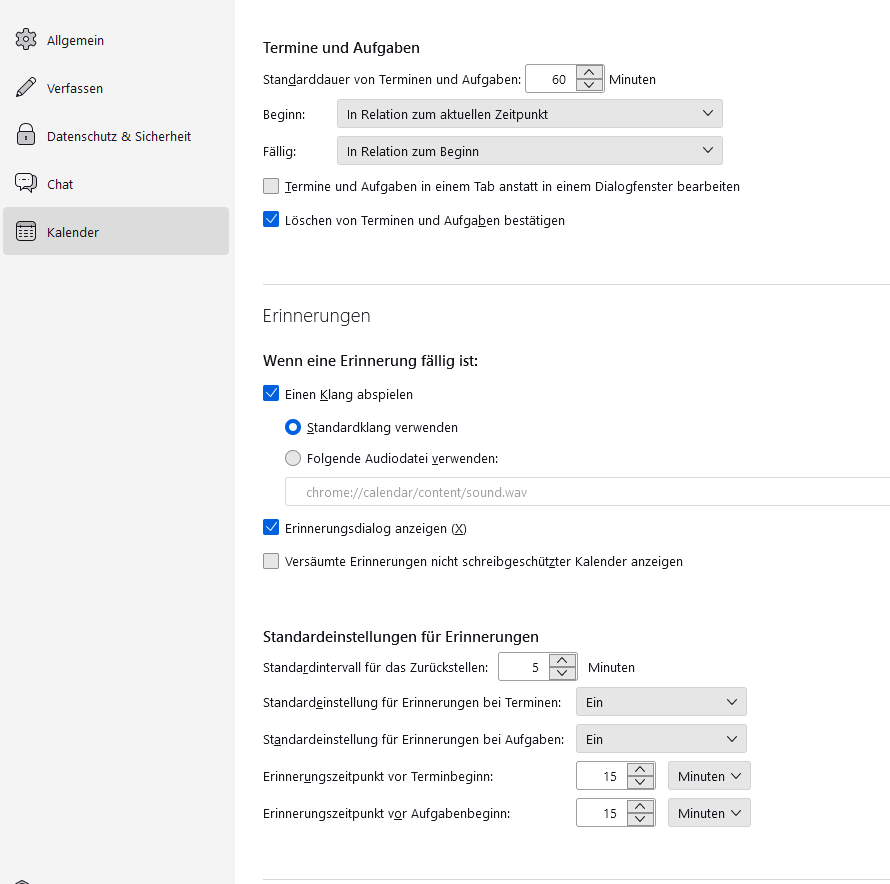Enable editing Termine und Aufgaben in a tab

tap(271, 186)
